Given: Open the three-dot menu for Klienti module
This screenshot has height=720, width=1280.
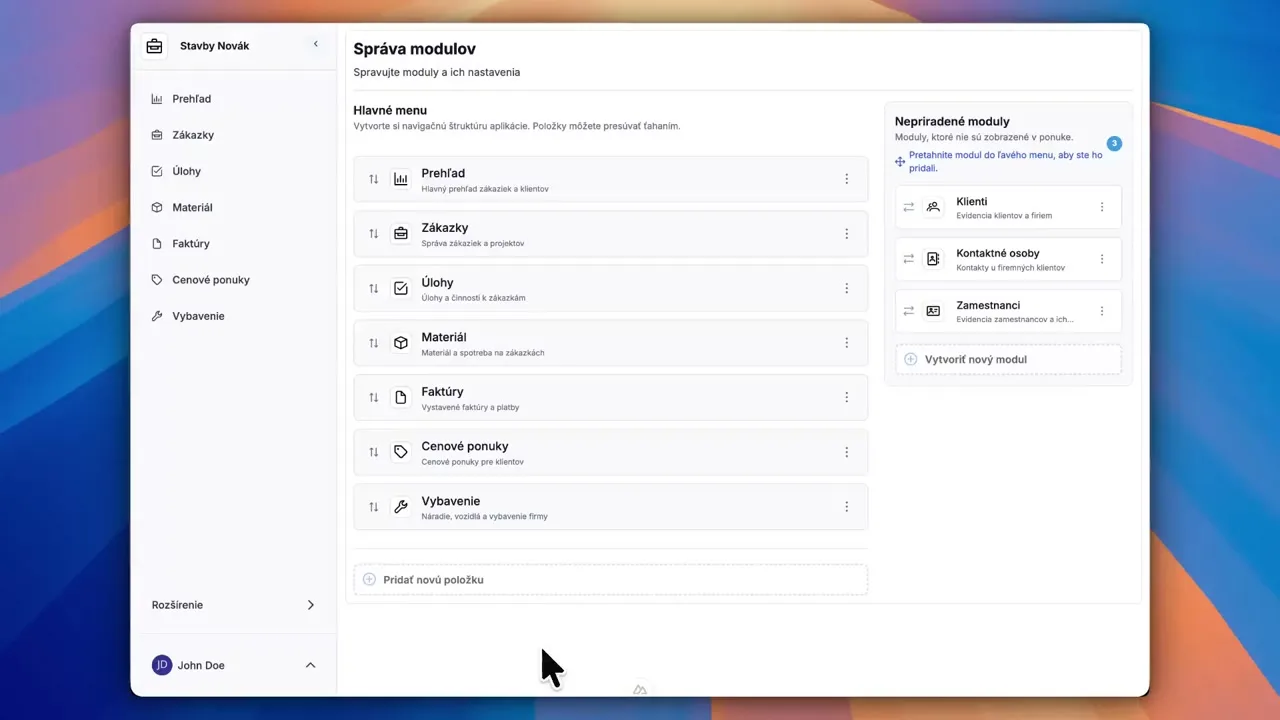Looking at the screenshot, I should coord(1102,207).
